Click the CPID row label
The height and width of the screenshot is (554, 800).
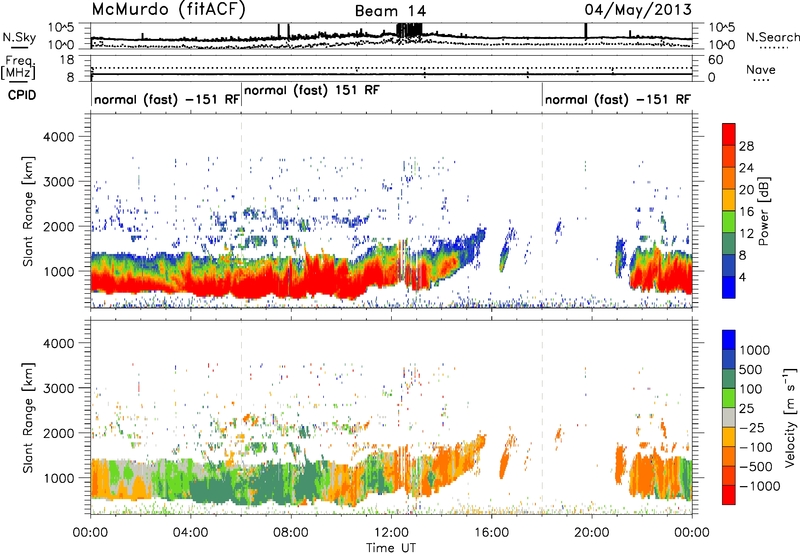(22, 95)
